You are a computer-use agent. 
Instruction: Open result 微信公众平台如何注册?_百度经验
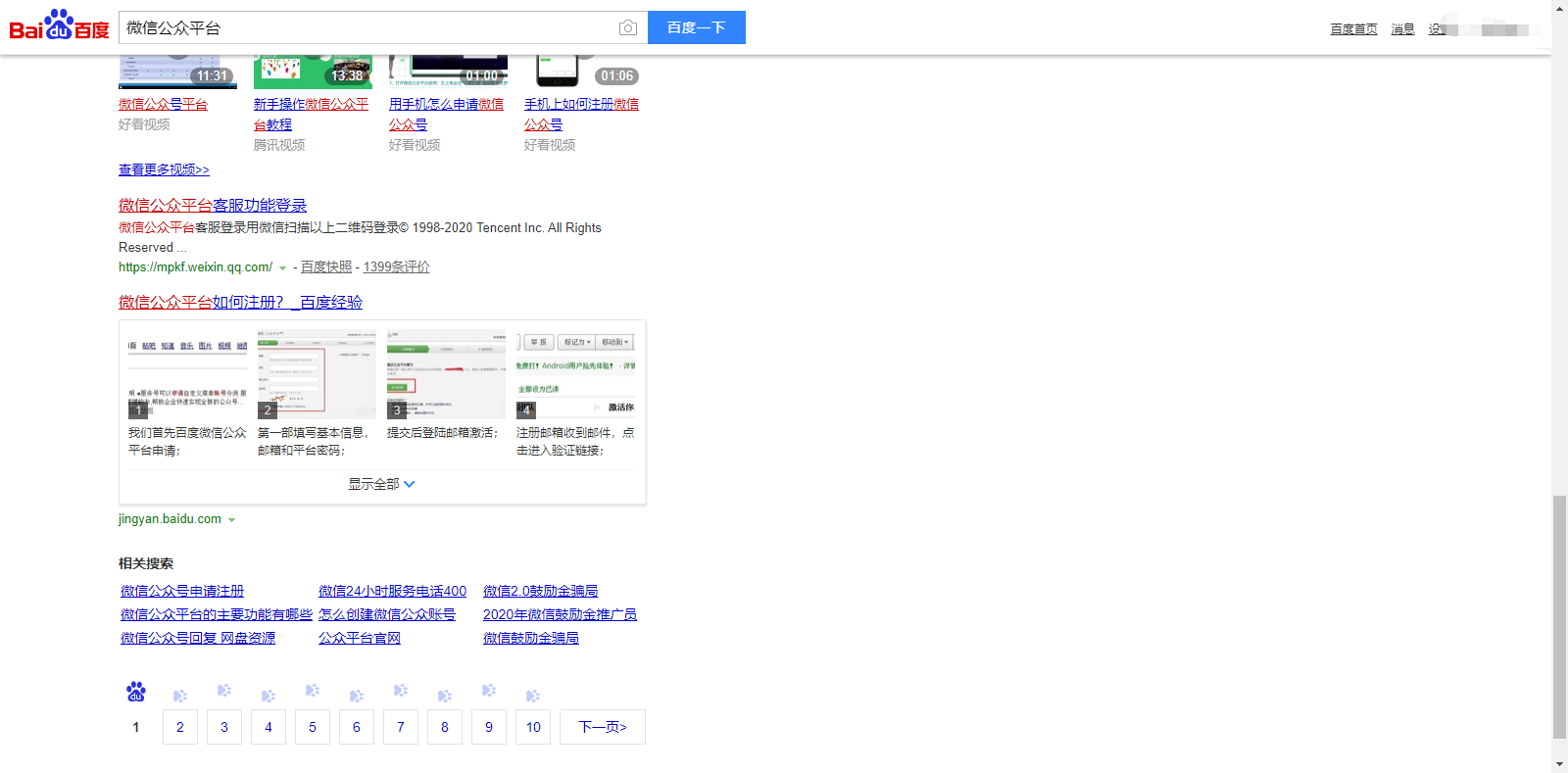[240, 302]
